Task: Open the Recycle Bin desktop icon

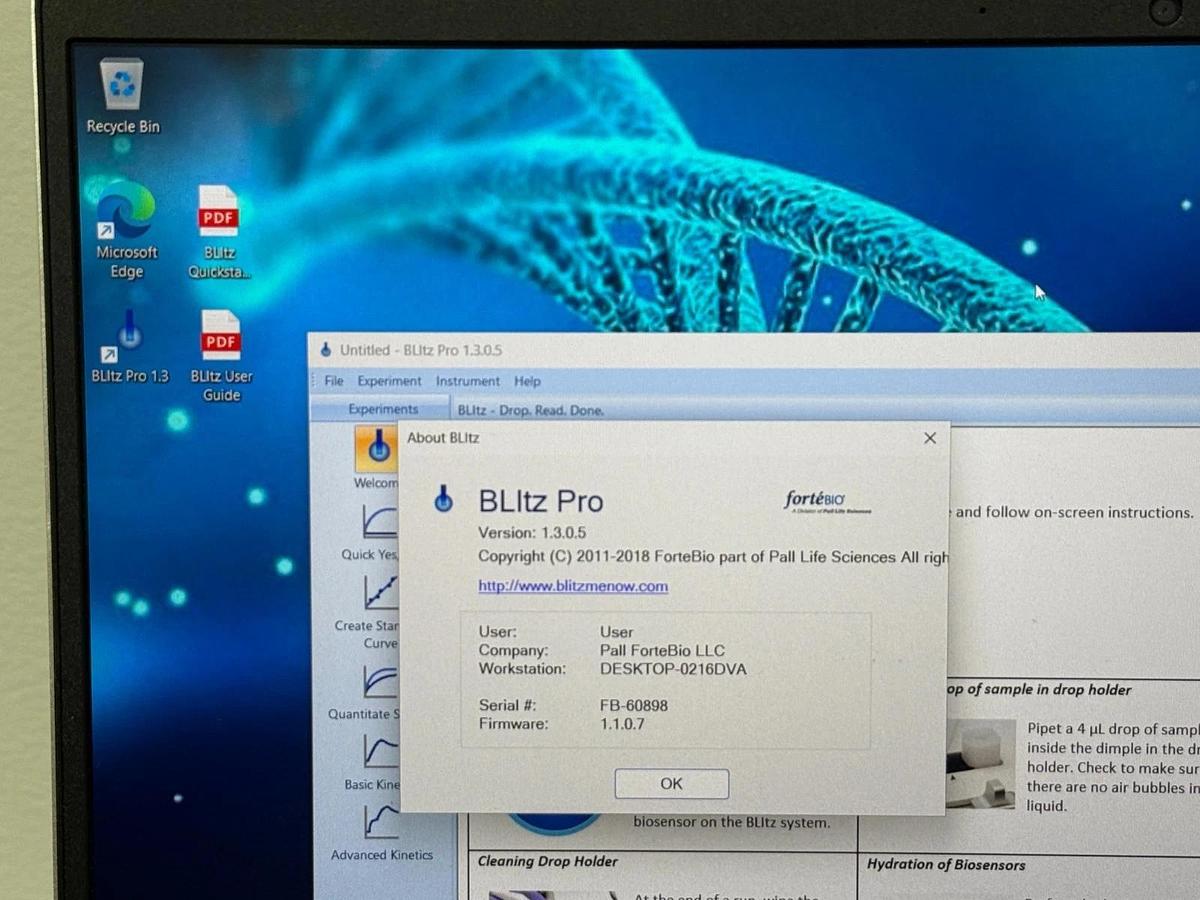Action: [122, 97]
